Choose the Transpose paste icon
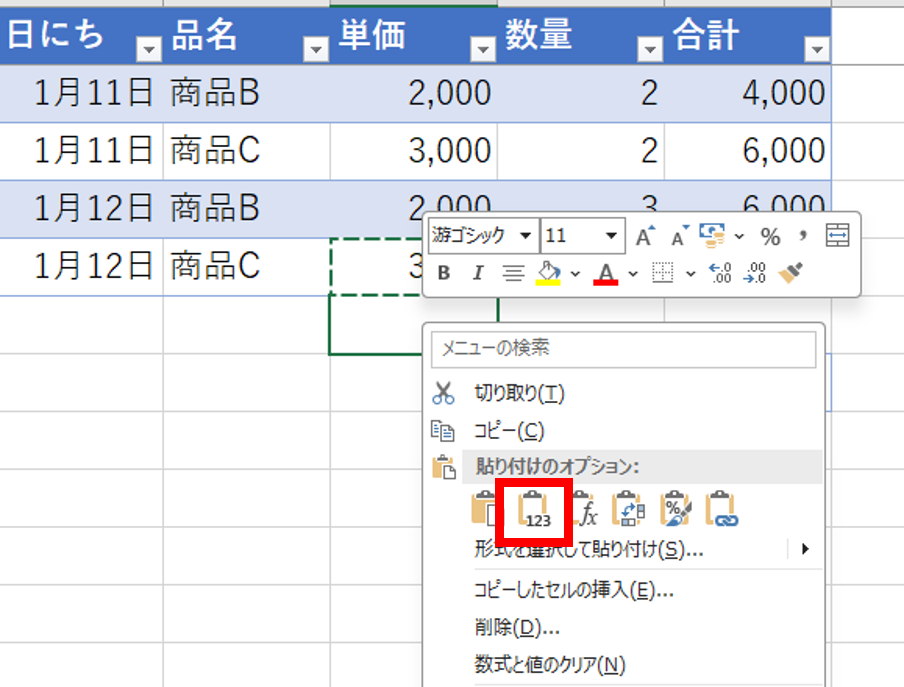This screenshot has width=904, height=687. pos(629,510)
